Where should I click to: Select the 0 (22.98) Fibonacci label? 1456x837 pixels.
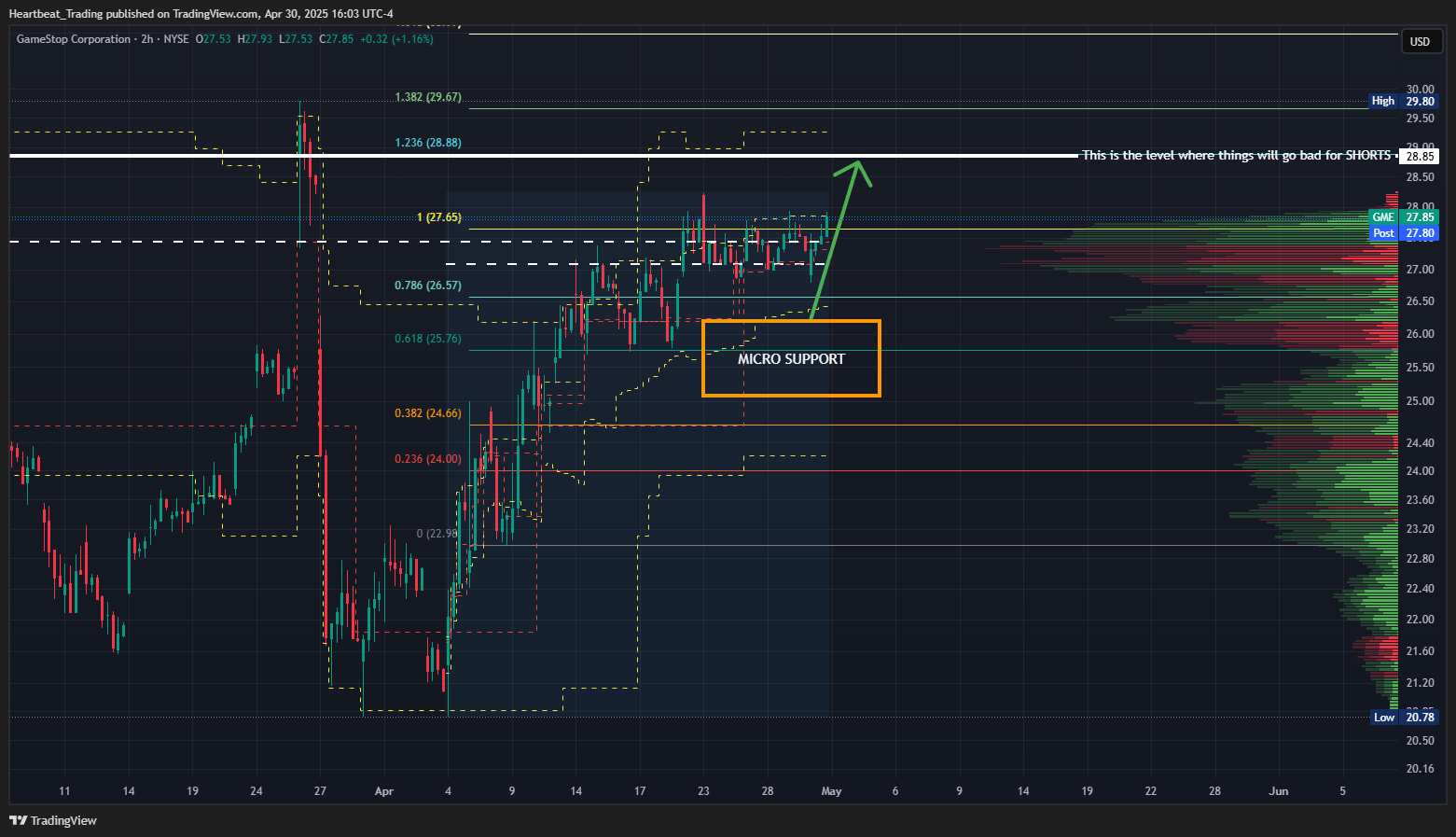click(x=437, y=534)
